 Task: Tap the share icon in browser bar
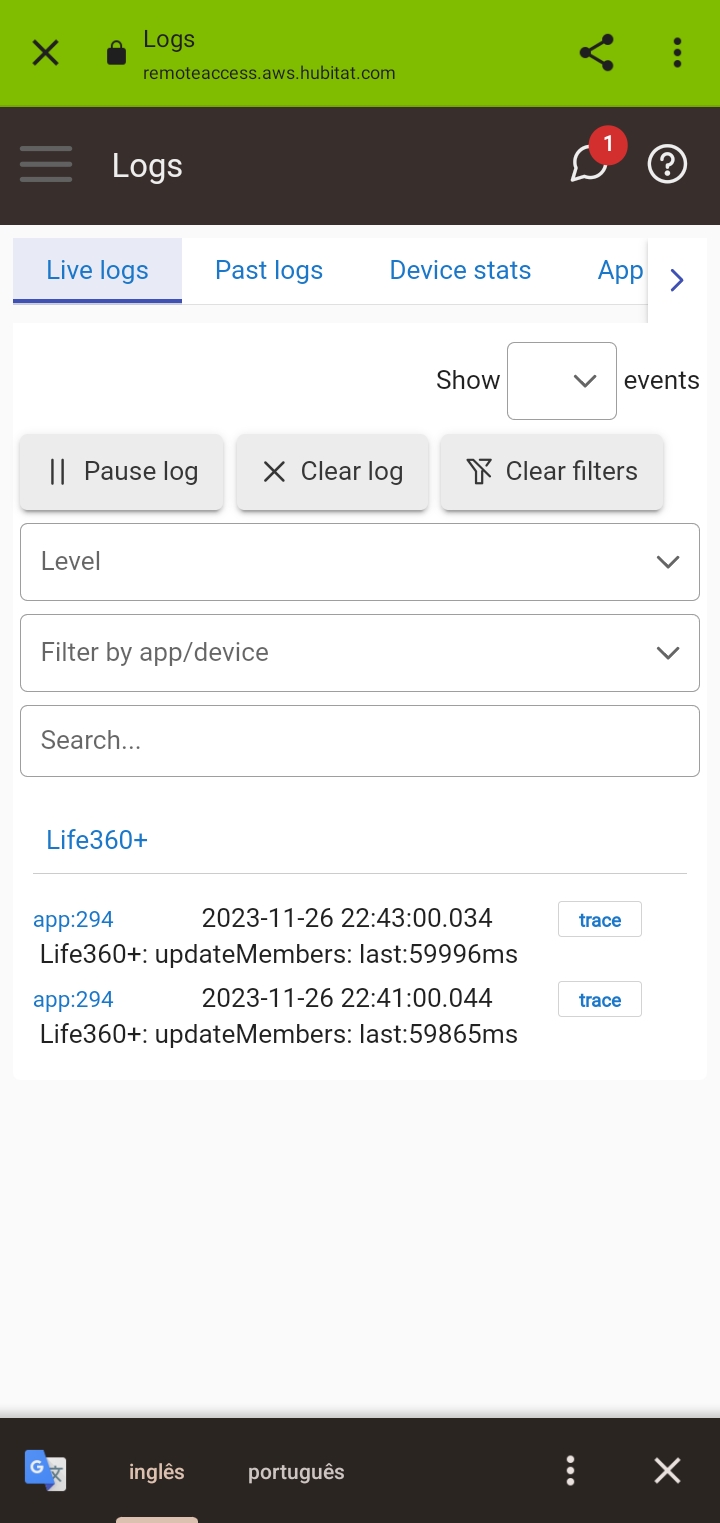tap(596, 53)
